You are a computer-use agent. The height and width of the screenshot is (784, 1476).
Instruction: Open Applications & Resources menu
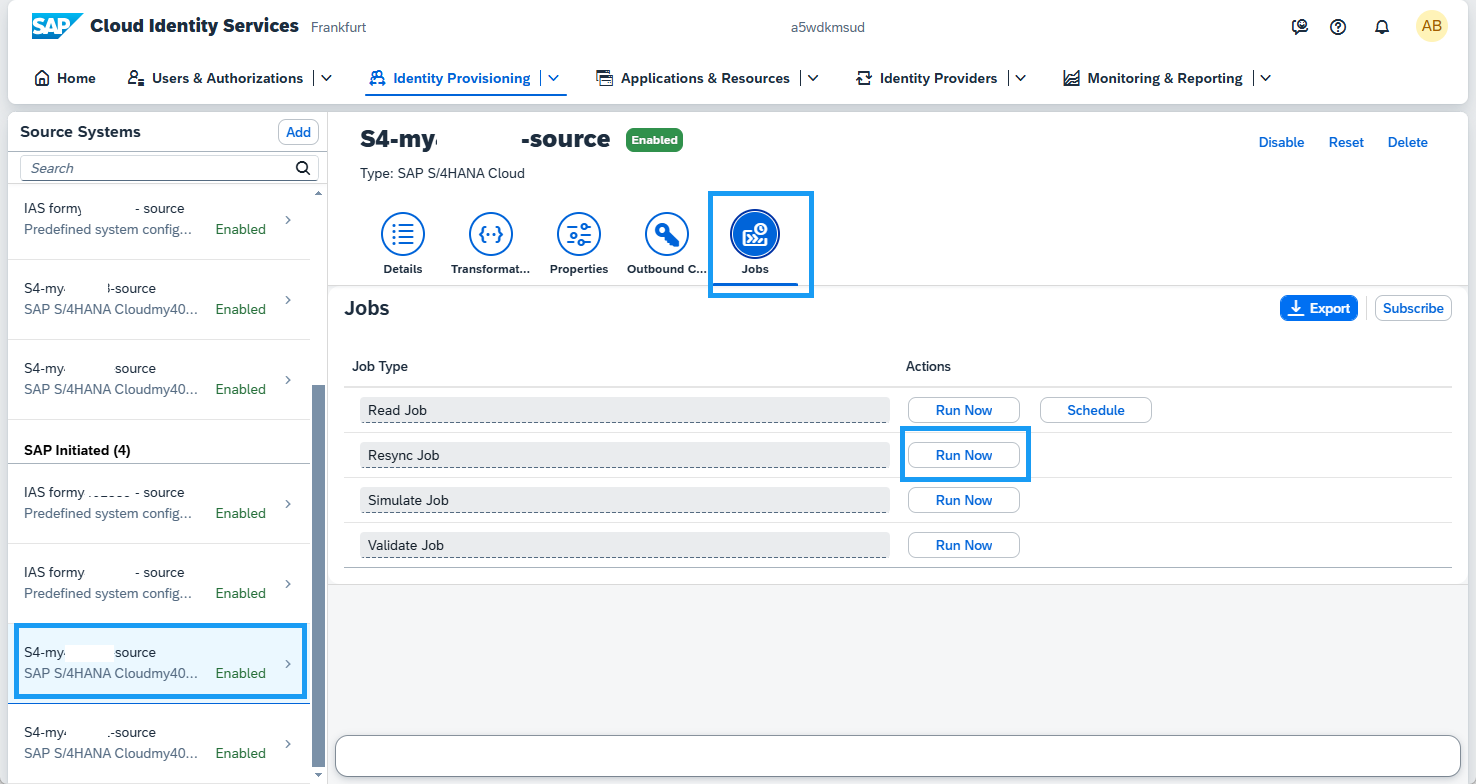click(693, 78)
